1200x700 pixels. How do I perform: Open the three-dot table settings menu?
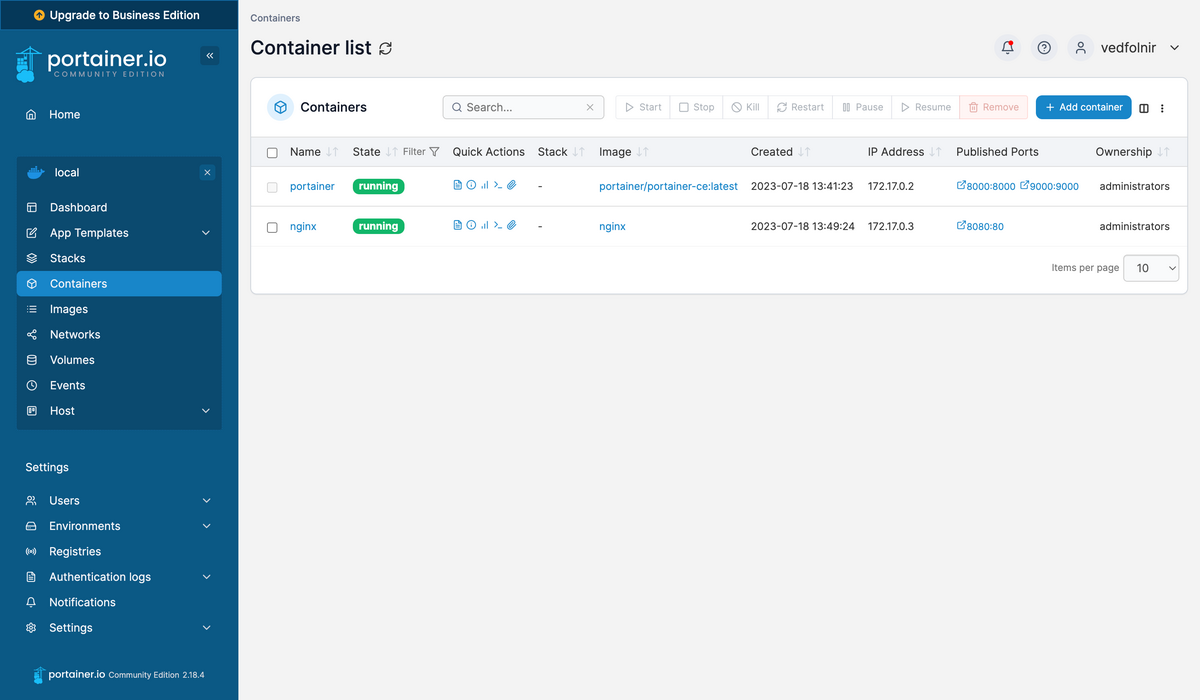tap(1162, 108)
